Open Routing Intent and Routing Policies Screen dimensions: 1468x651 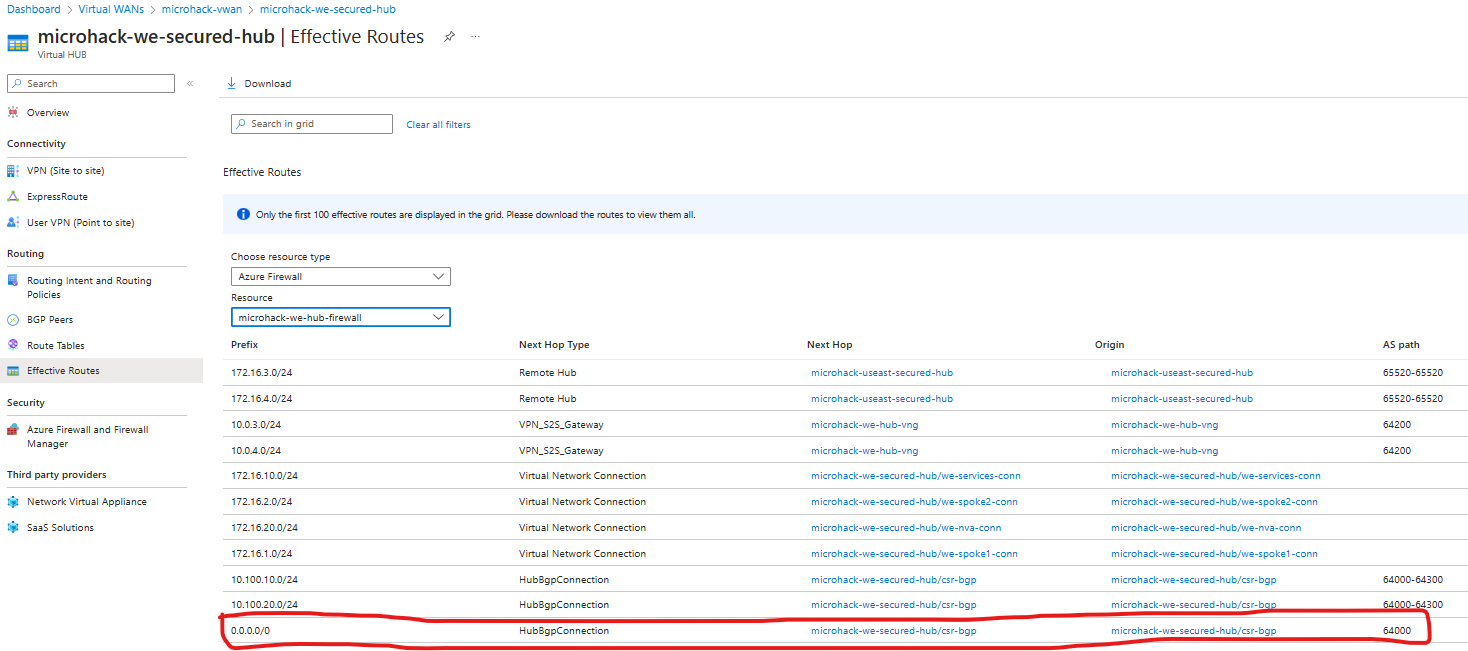(x=89, y=288)
